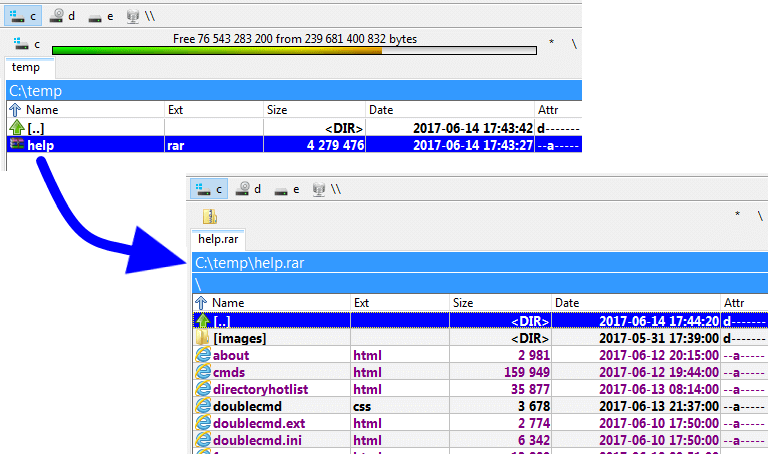768x454 pixels.
Task: Select the cmds html file
Action: [x=229, y=372]
